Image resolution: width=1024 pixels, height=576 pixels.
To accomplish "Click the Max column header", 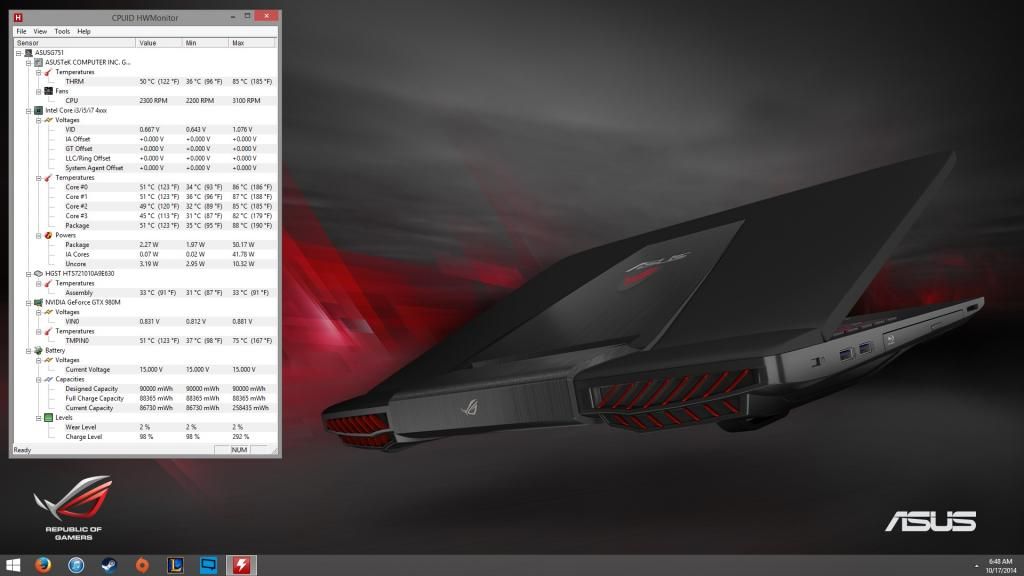I will coord(252,43).
